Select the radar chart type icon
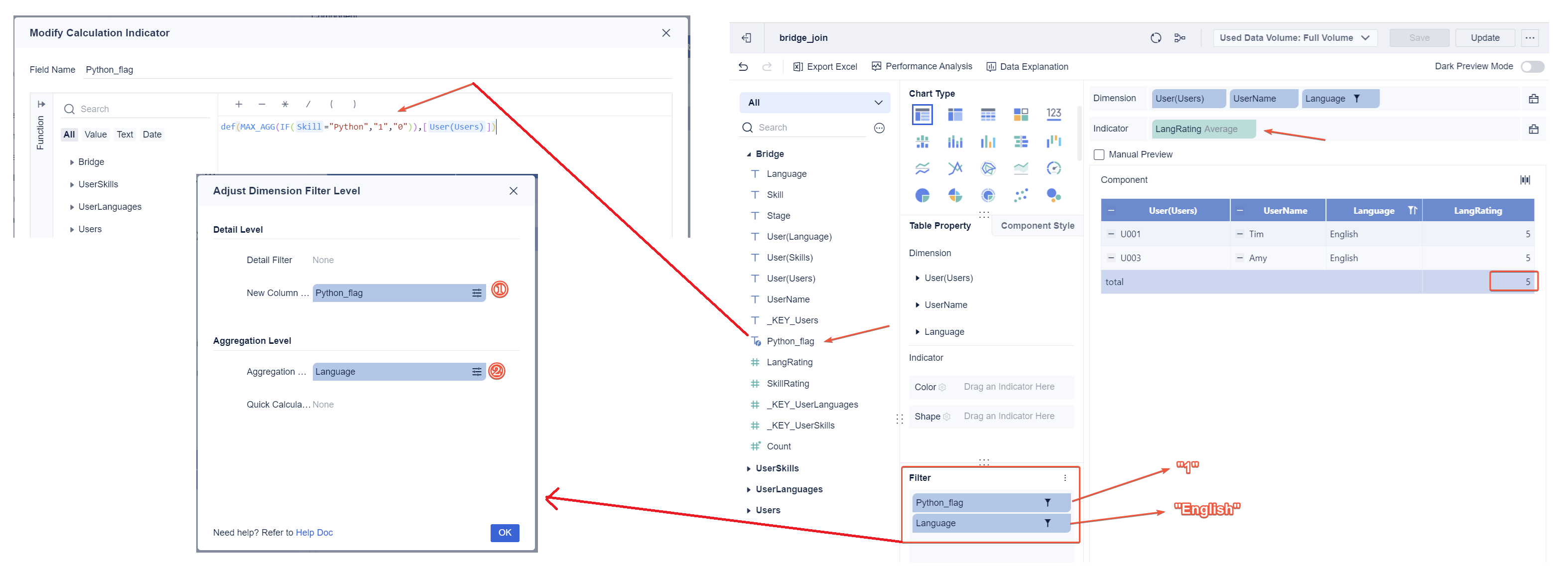The width and height of the screenshot is (1568, 582). 988,168
